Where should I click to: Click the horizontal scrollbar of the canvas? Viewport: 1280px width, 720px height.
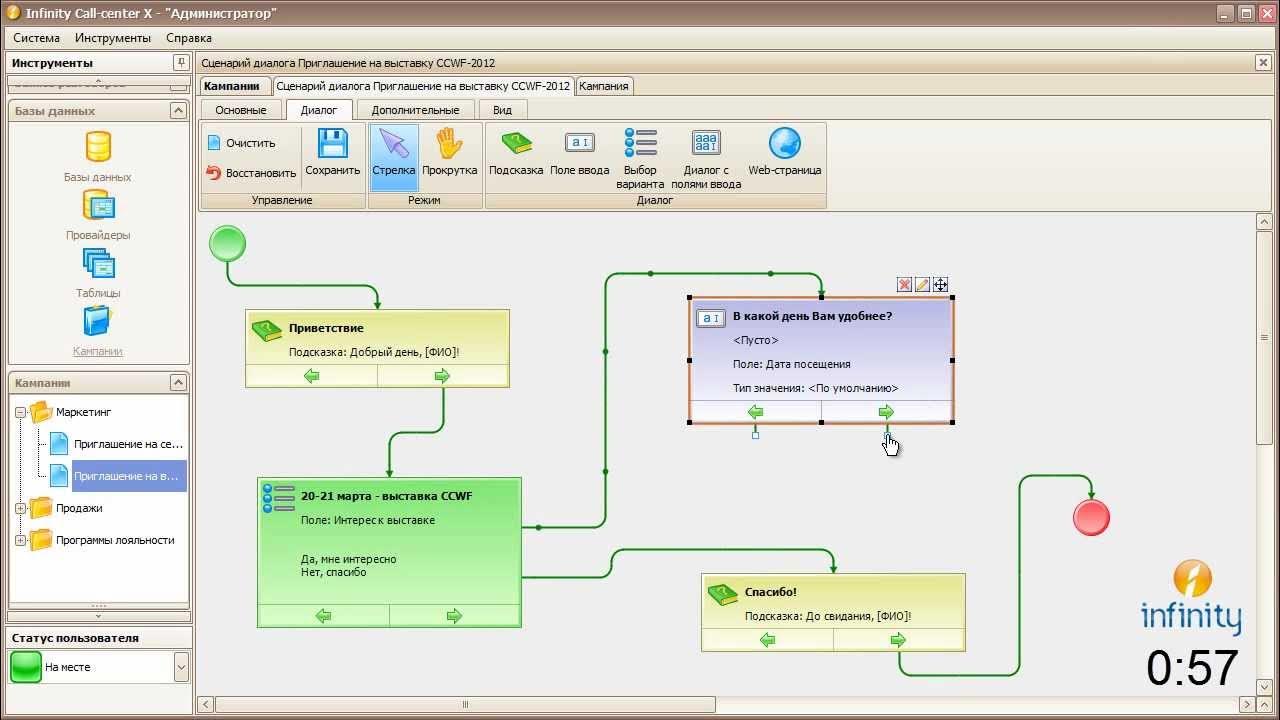click(x=465, y=704)
